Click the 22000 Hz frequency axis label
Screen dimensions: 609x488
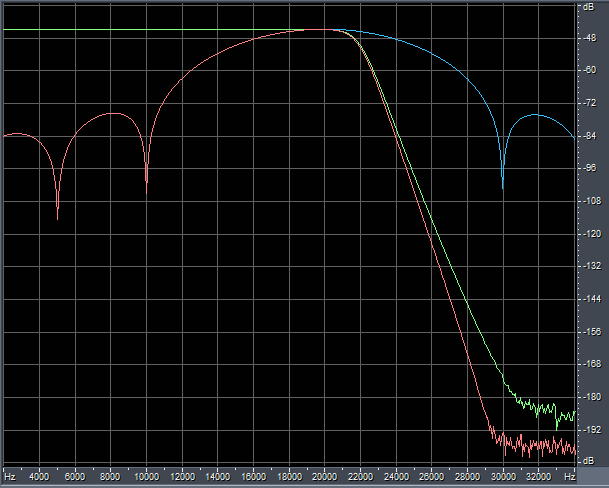pos(360,476)
